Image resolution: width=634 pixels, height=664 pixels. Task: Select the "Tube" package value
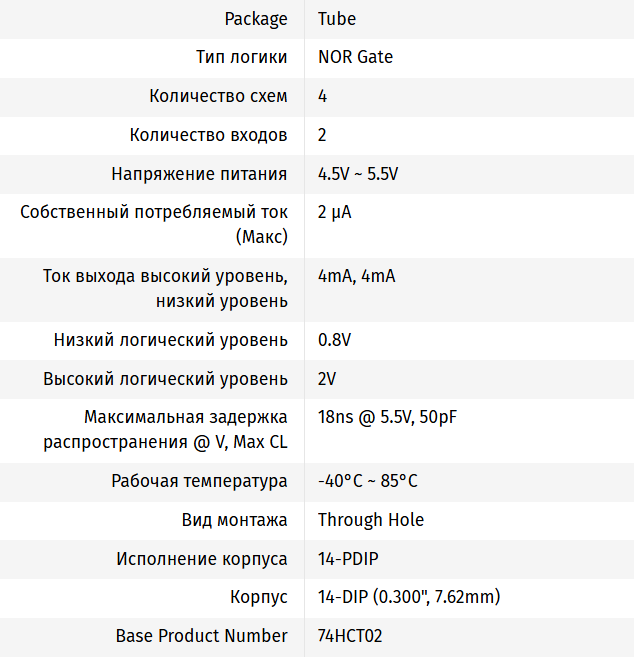337,19
